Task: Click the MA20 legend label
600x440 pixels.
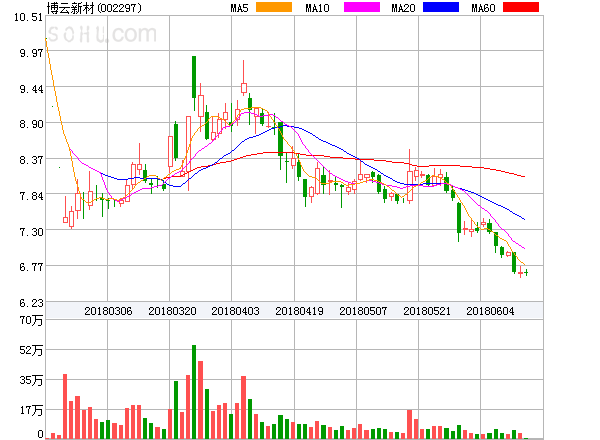Action: [x=403, y=8]
